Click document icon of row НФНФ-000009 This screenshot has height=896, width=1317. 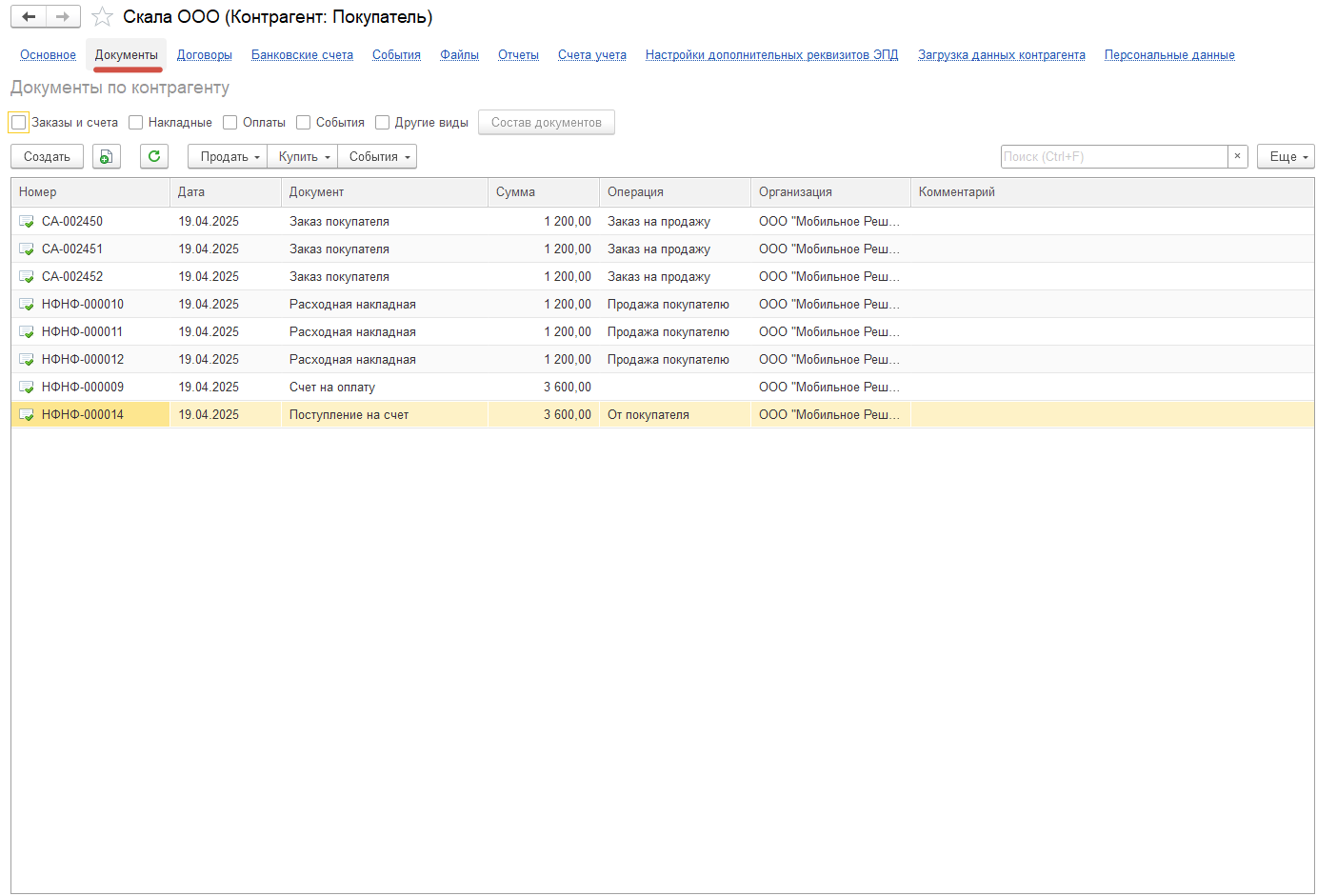tap(27, 388)
